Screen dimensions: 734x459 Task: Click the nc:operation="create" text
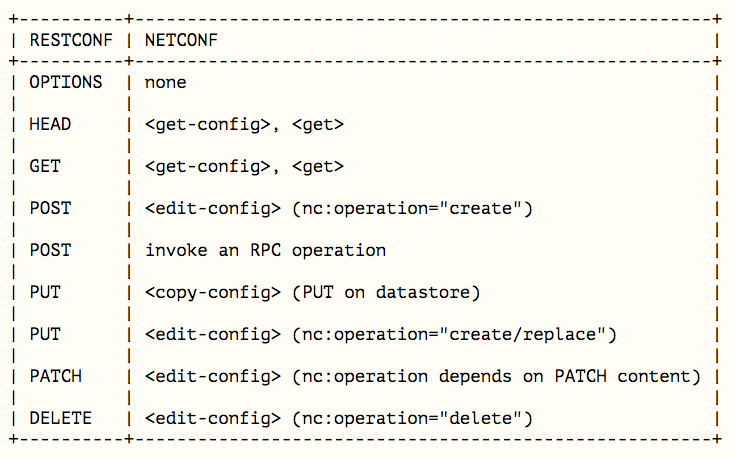412,209
